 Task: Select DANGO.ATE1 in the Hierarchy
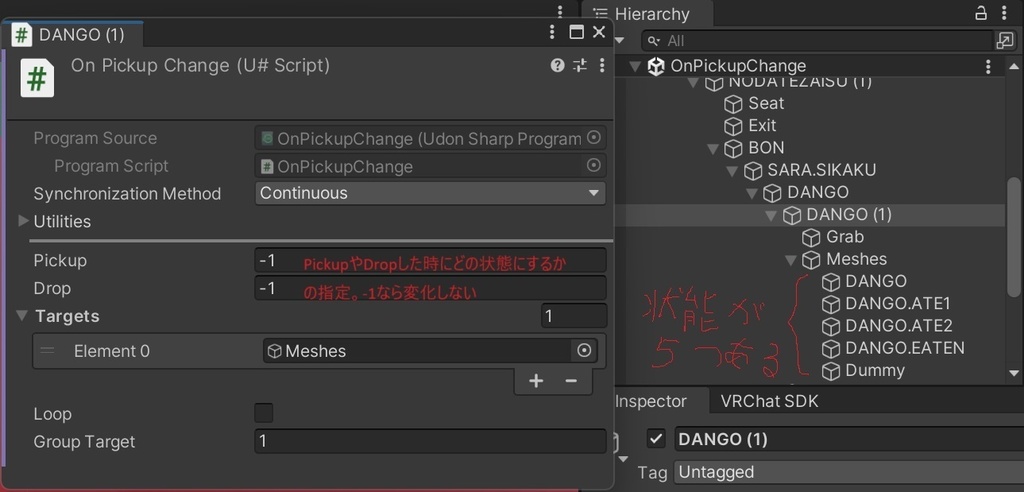897,303
